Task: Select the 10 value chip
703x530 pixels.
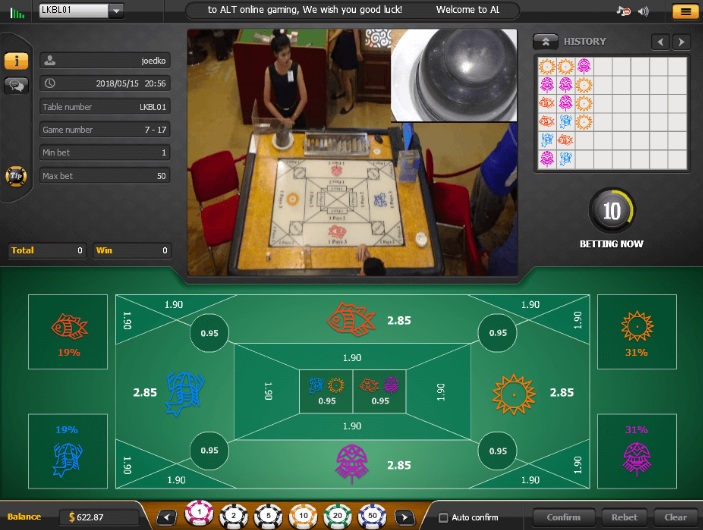Action: coord(301,517)
